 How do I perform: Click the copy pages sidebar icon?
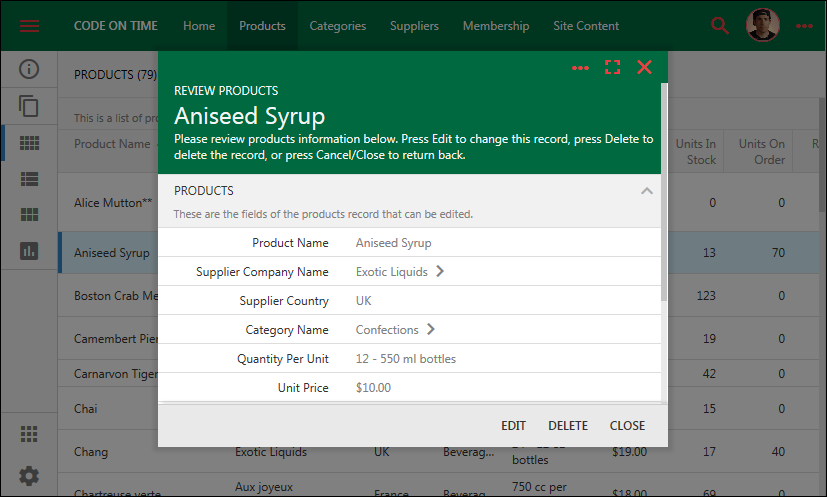coord(29,106)
